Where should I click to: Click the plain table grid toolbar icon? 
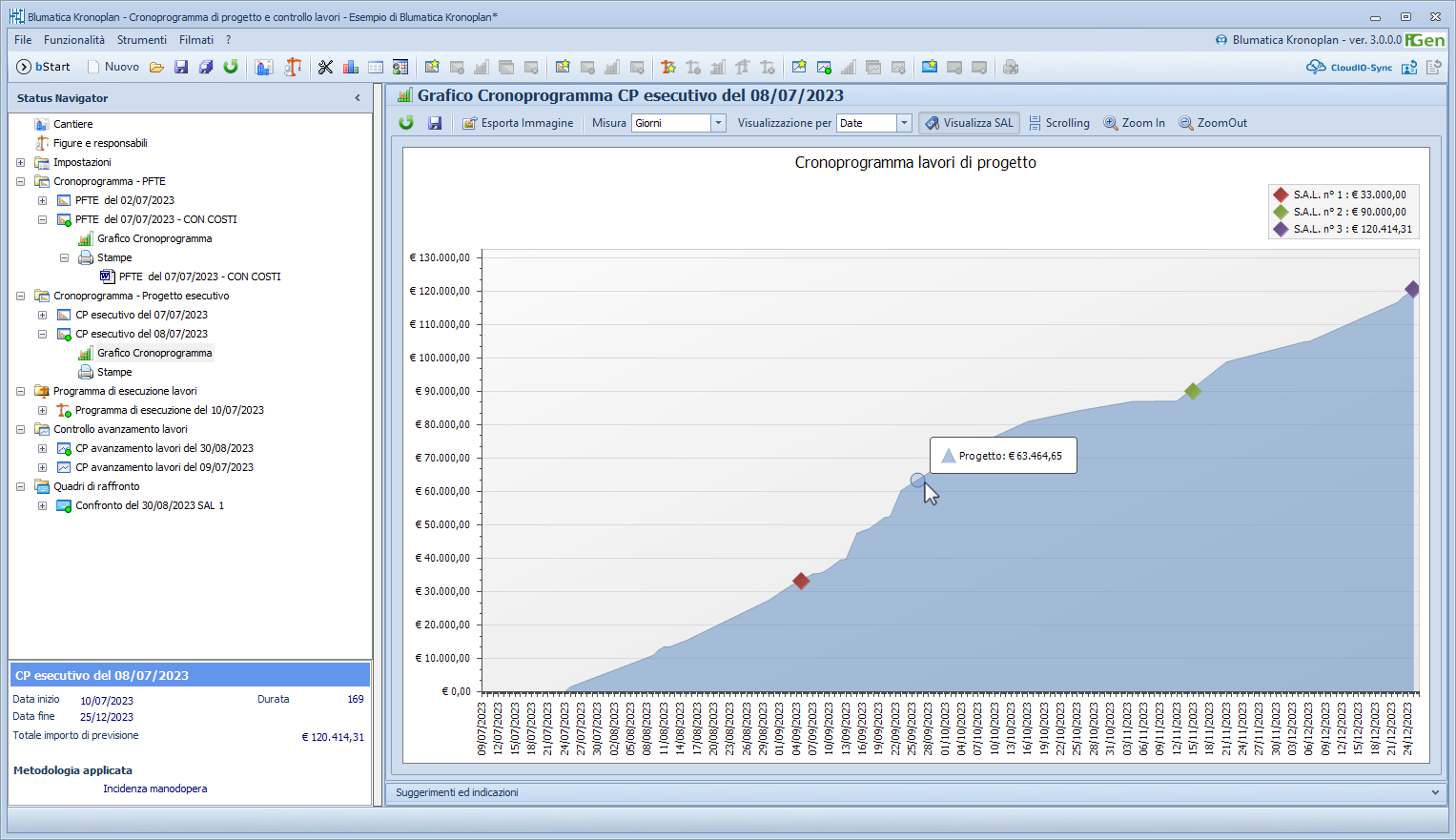tap(376, 67)
